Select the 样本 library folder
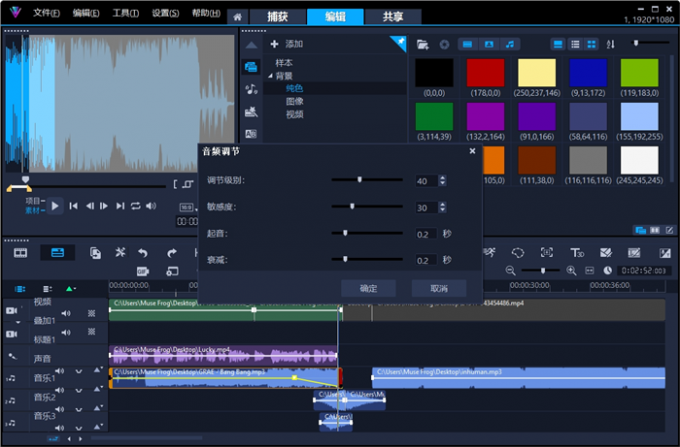Viewport: 680px width, 447px height. coord(284,63)
